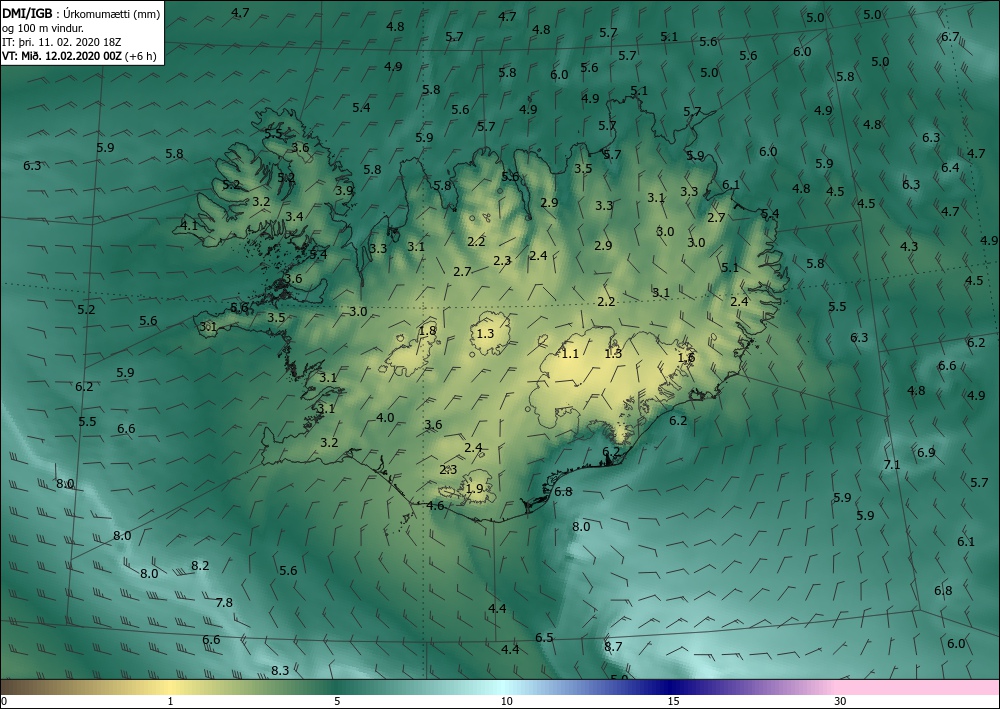Viewport: 1000px width, 709px height.
Task: Click the map value "8.2"
Action: (x=200, y=566)
